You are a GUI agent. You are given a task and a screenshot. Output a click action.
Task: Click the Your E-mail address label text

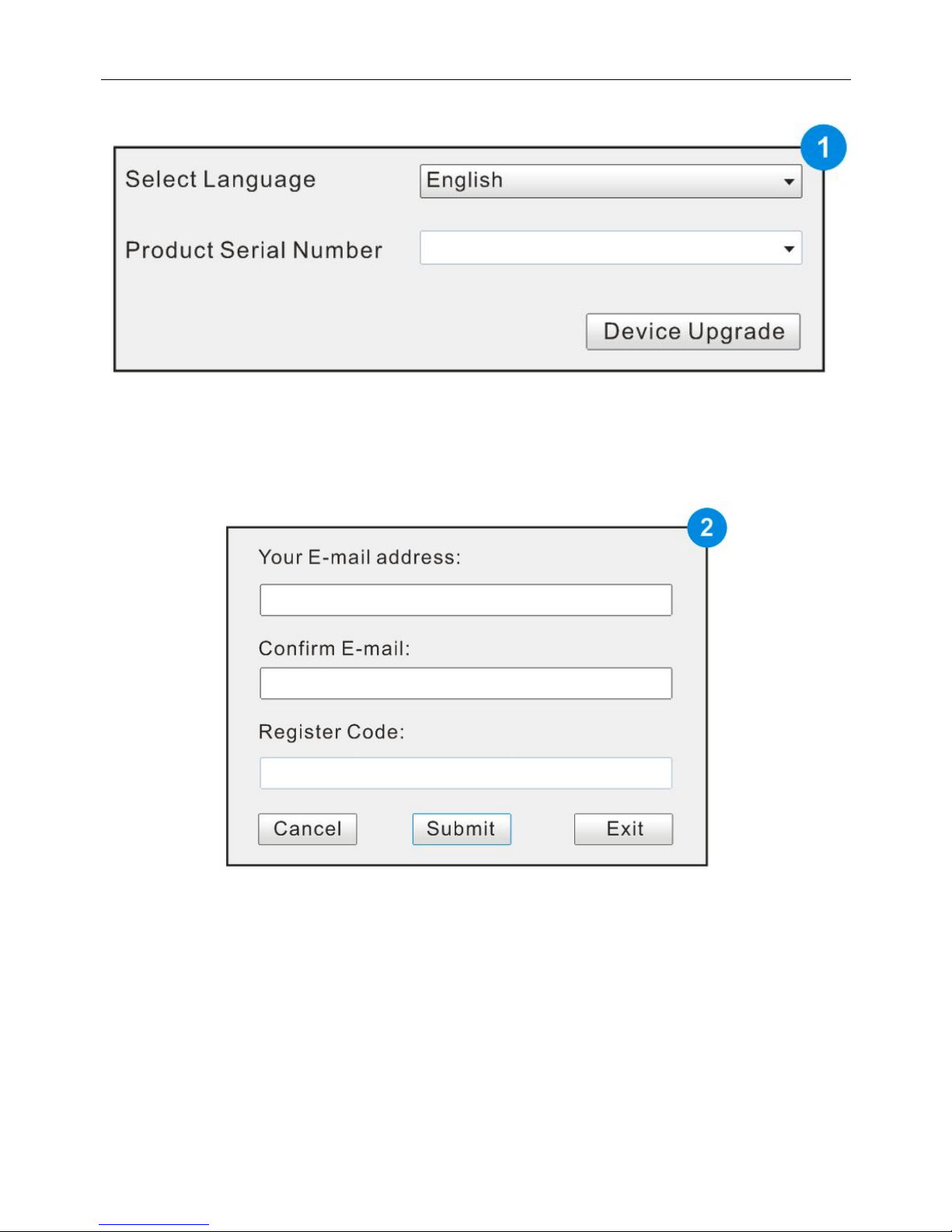pos(360,557)
